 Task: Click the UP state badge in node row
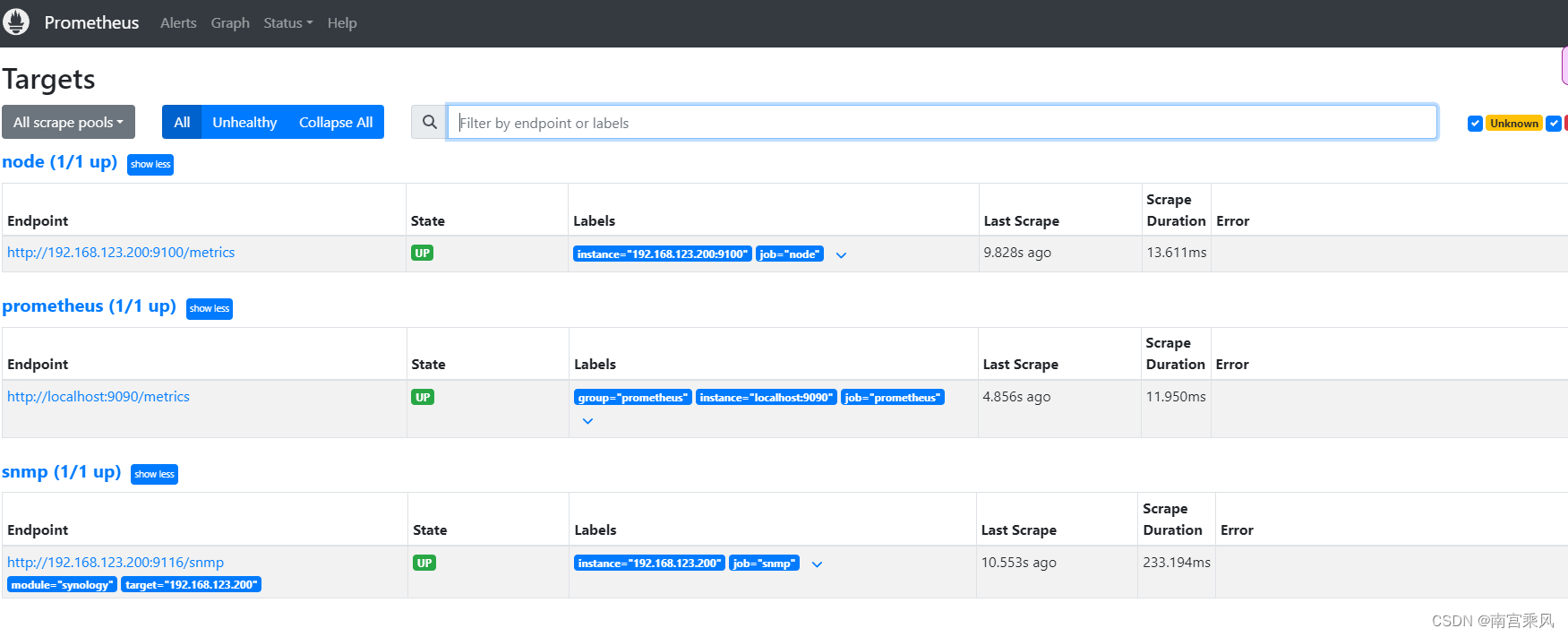click(x=422, y=254)
